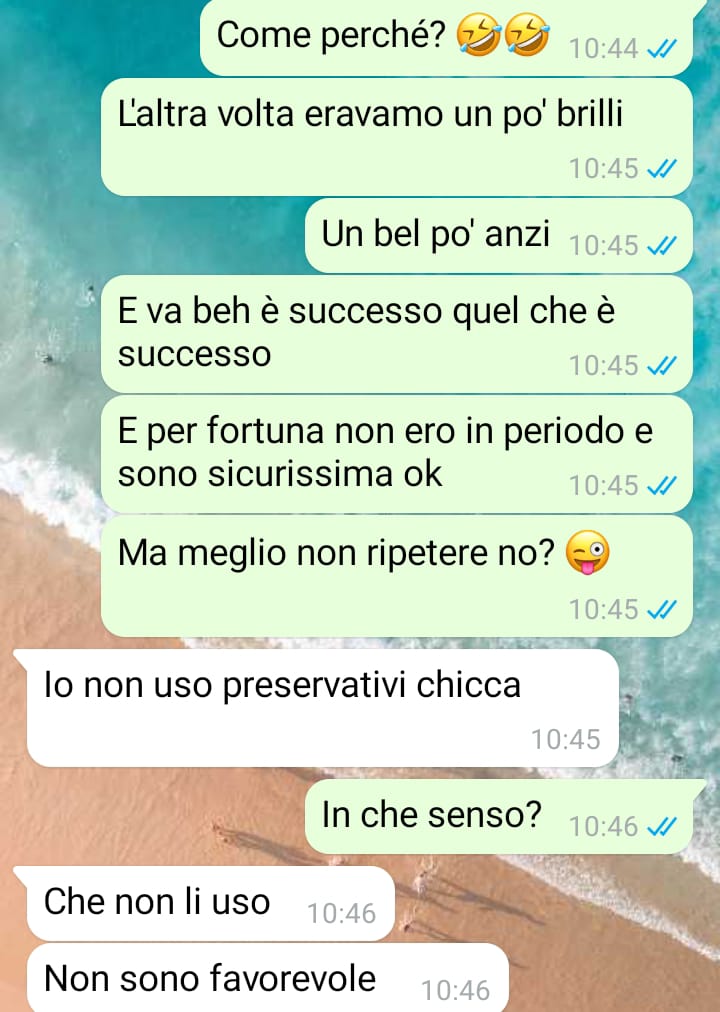720x1012 pixels.
Task: Tap the 'Come perché?' message bubble
Action: (x=446, y=37)
